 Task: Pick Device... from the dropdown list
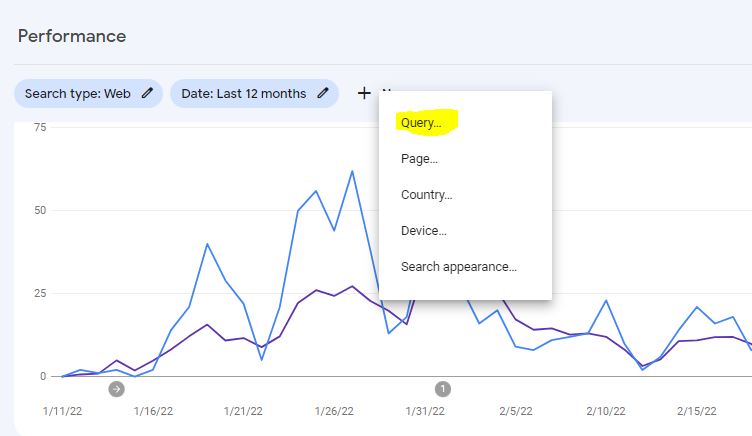[x=423, y=231]
